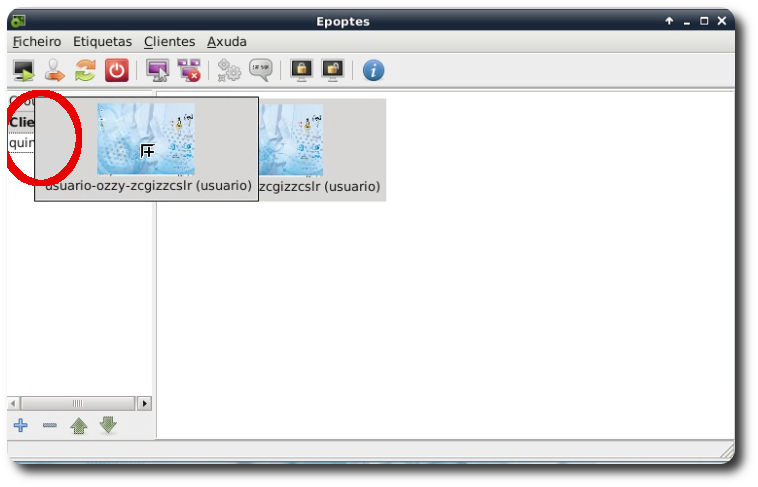Click the red power shutdown icon
Viewport: 758px width, 487px height.
pos(117,70)
